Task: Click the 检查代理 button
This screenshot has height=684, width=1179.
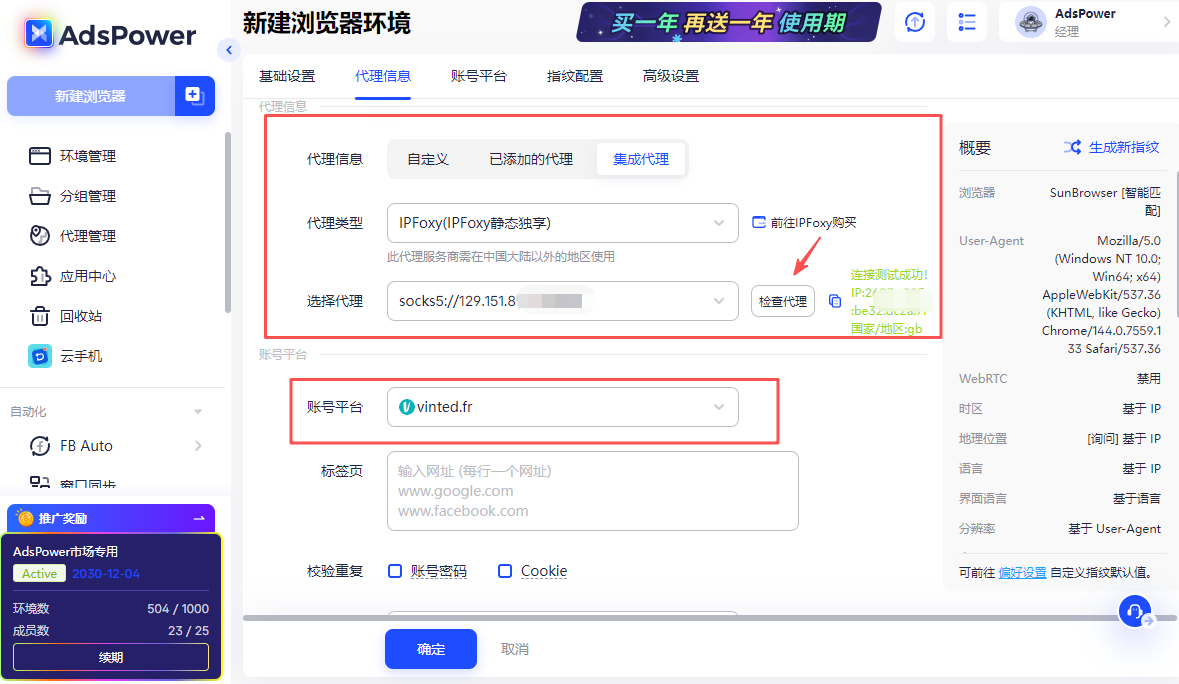Action: tap(782, 301)
